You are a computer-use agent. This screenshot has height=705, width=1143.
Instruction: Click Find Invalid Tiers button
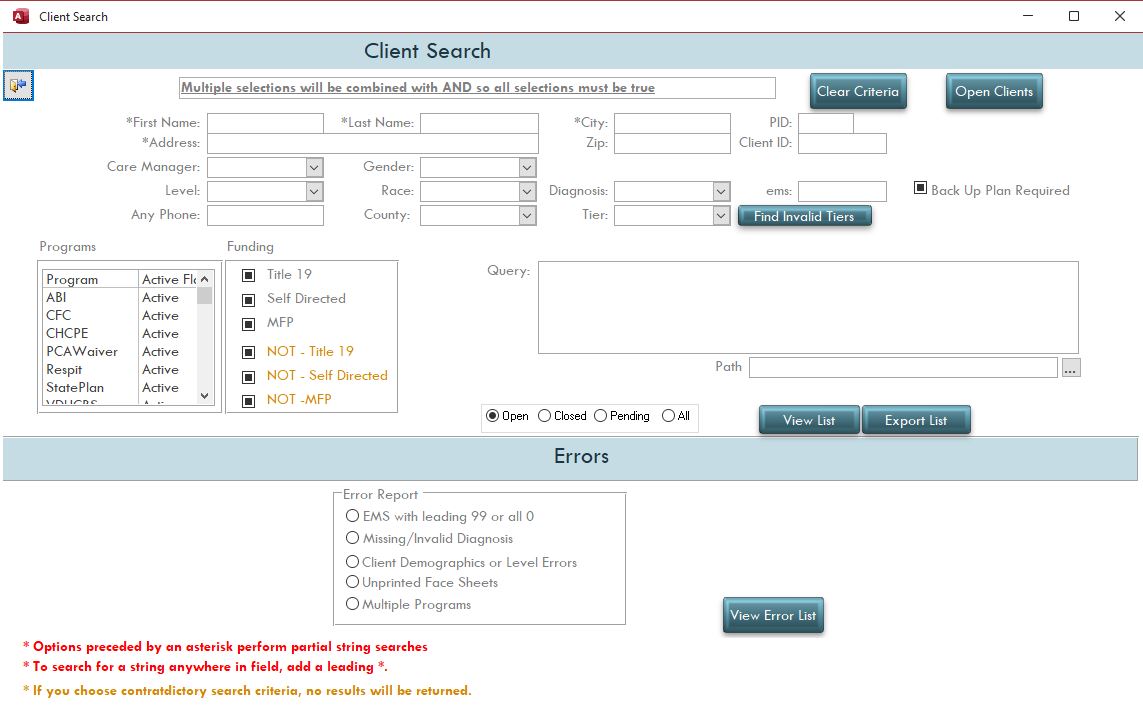pyautogui.click(x=804, y=216)
